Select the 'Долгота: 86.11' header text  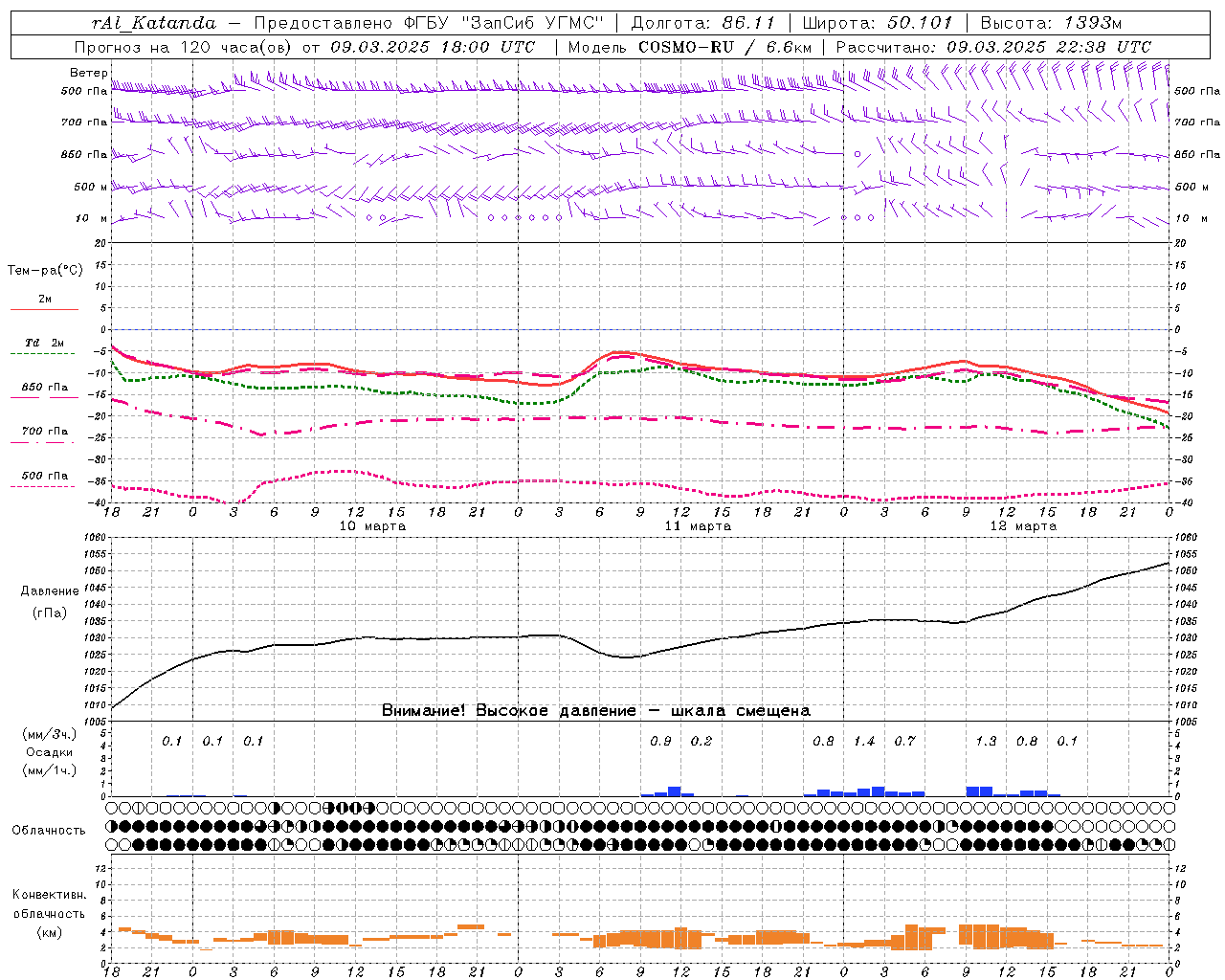[704, 23]
